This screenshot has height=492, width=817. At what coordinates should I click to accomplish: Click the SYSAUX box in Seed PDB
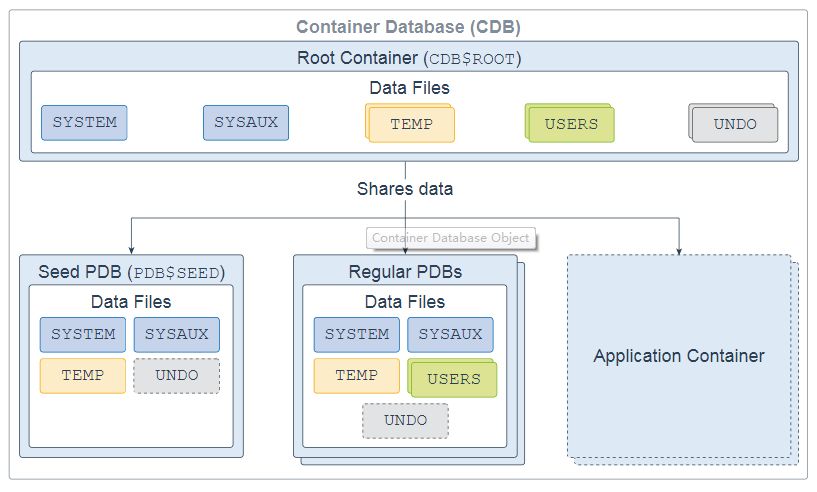click(176, 334)
